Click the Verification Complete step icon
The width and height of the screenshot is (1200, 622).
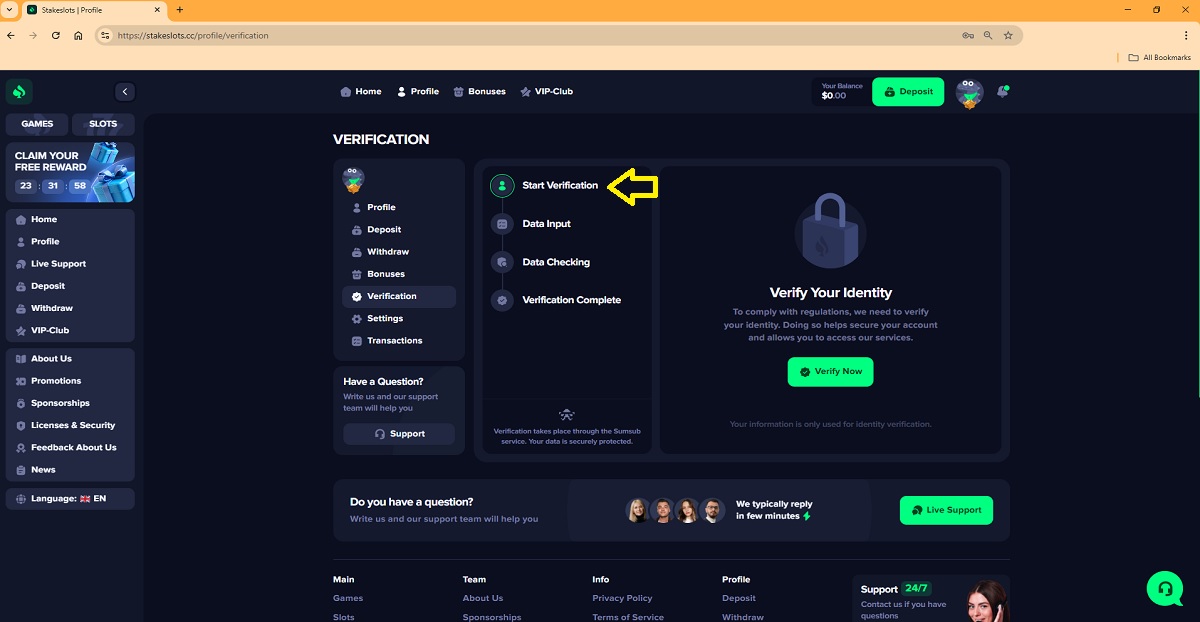click(x=502, y=300)
